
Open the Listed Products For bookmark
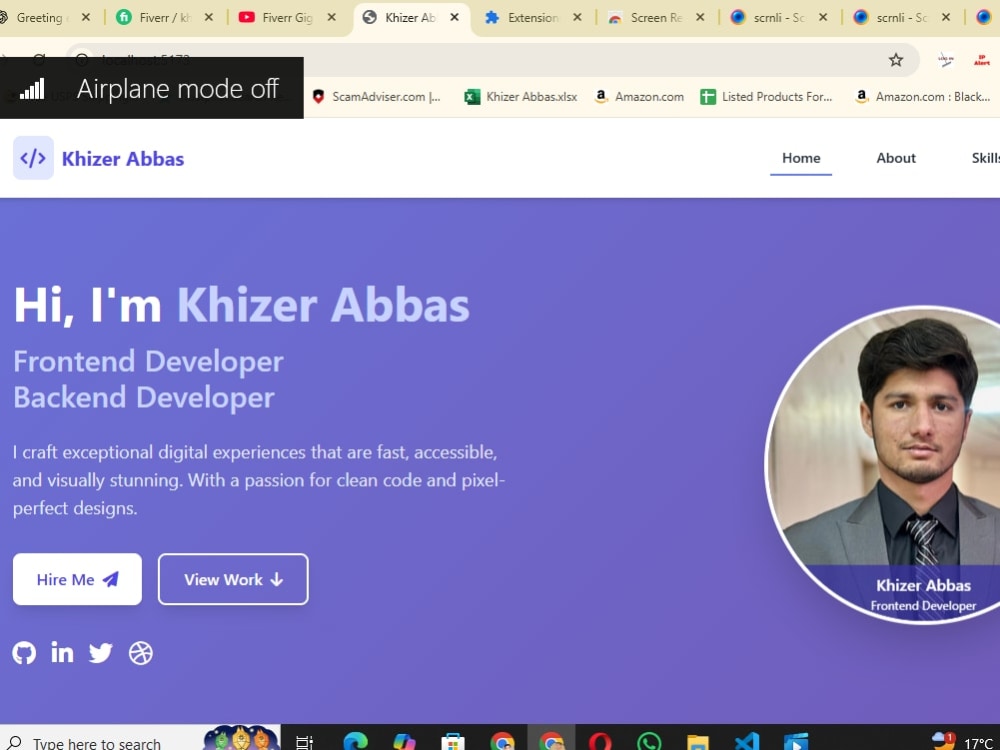767,96
